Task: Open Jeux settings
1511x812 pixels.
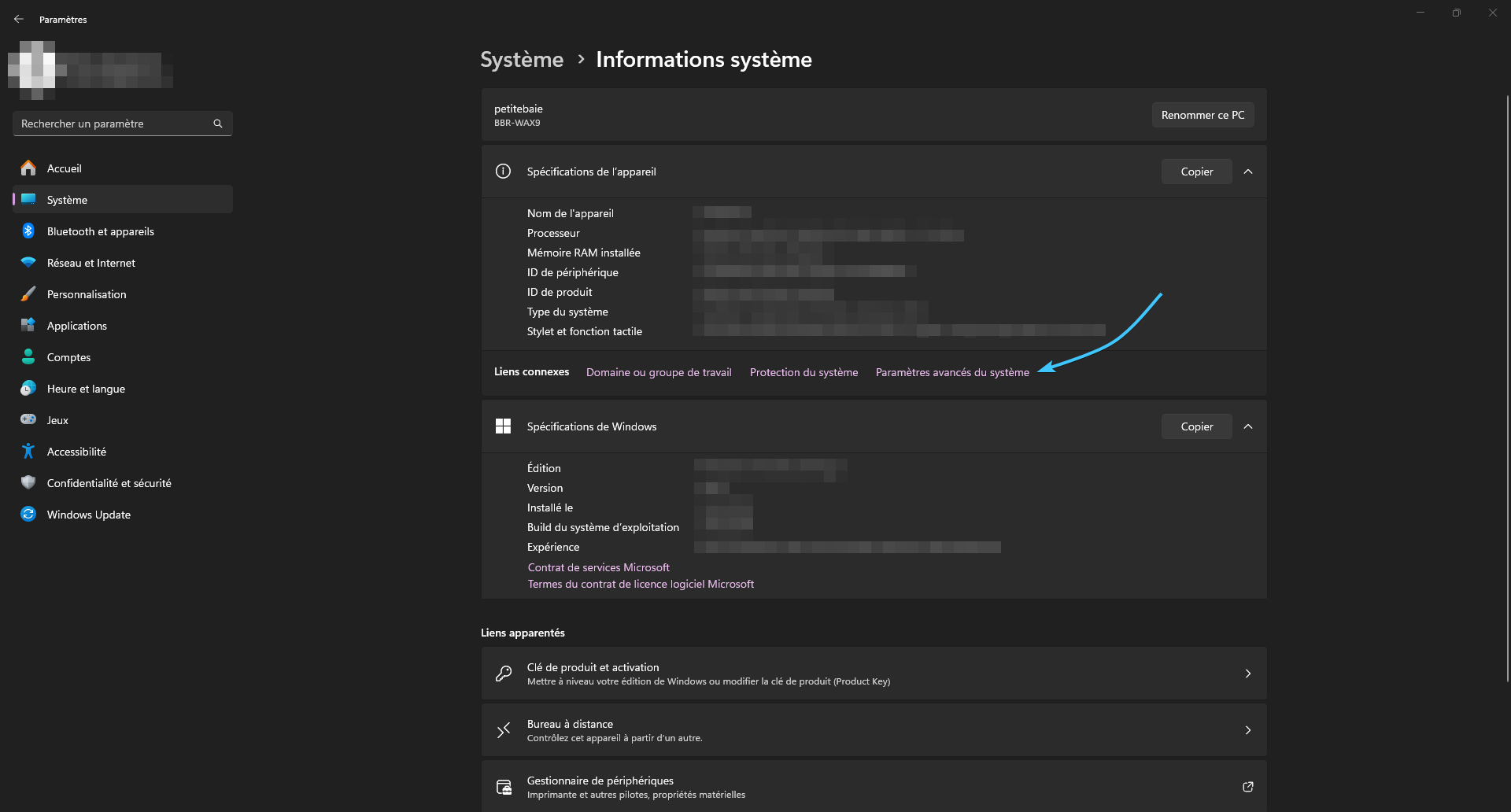Action: coord(123,420)
